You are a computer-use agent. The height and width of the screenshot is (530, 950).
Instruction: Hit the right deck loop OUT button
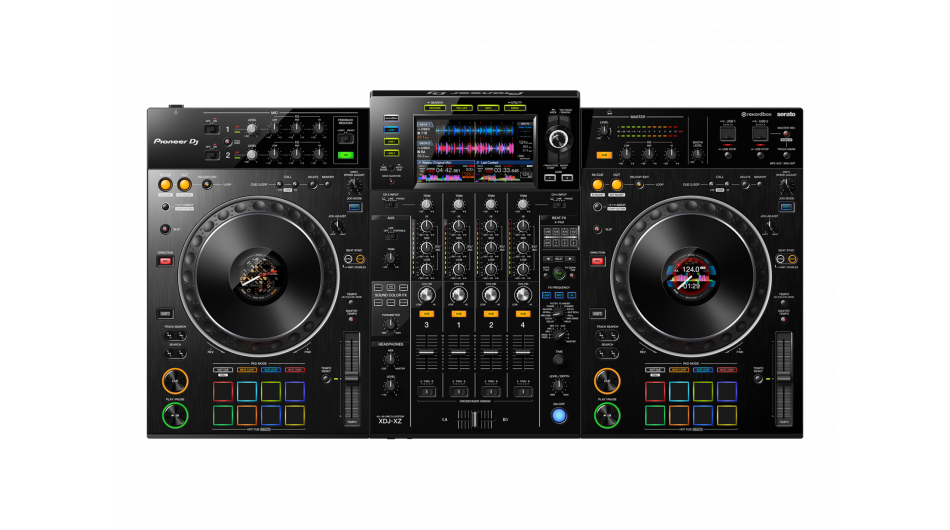616,185
